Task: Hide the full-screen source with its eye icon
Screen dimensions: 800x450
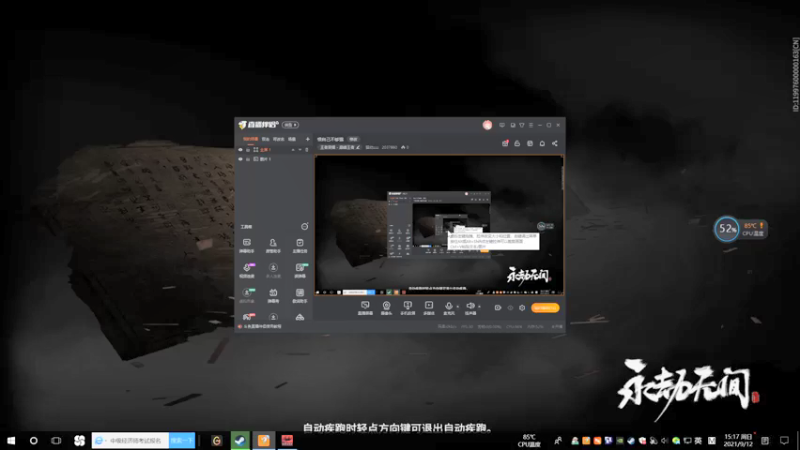Action: 240,150
